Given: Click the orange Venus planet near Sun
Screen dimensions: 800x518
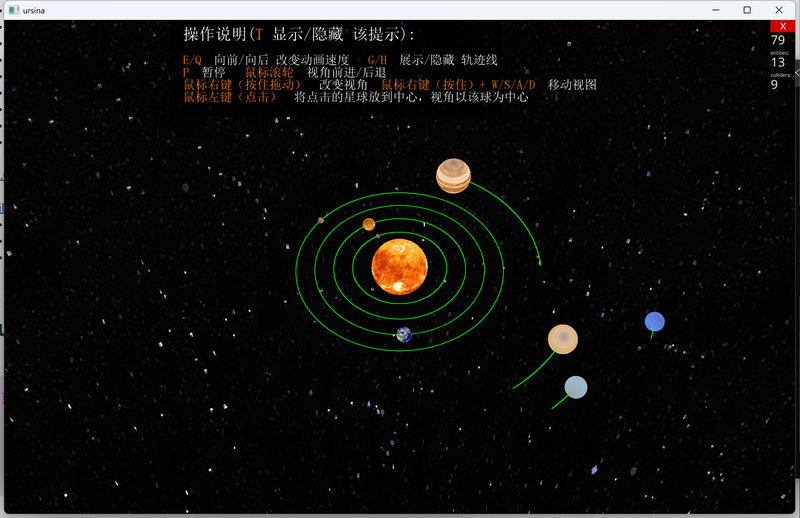Looking at the screenshot, I should click(369, 224).
